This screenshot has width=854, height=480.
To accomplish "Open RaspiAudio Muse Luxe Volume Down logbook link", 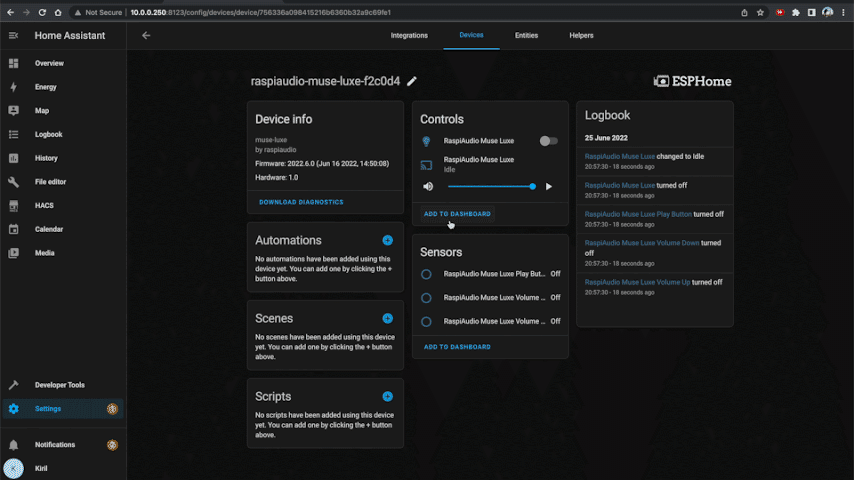I will pos(642,243).
